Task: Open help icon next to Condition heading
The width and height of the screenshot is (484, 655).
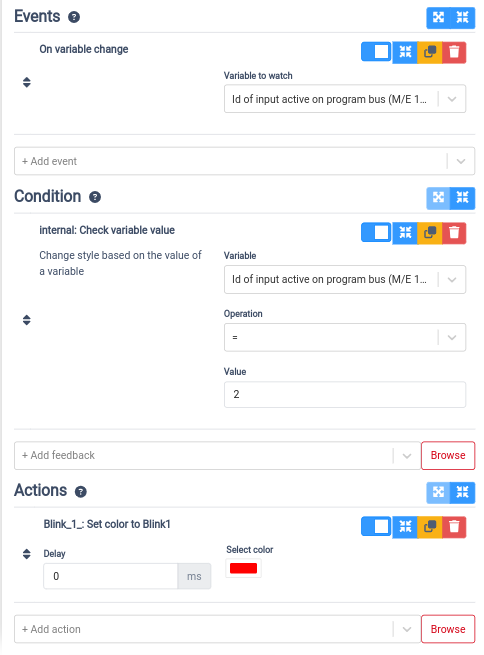Action: [x=95, y=197]
